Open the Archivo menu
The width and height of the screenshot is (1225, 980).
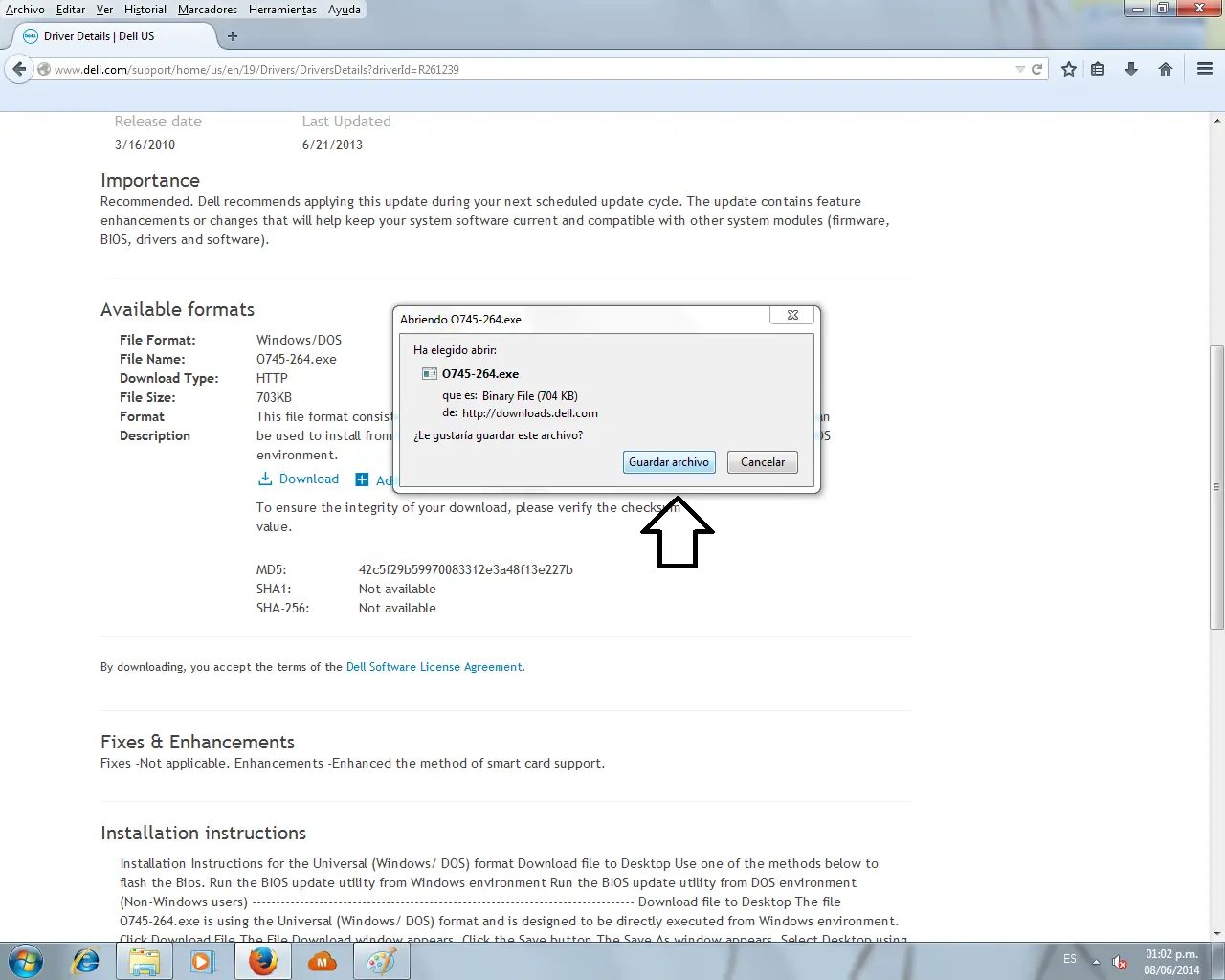25,10
